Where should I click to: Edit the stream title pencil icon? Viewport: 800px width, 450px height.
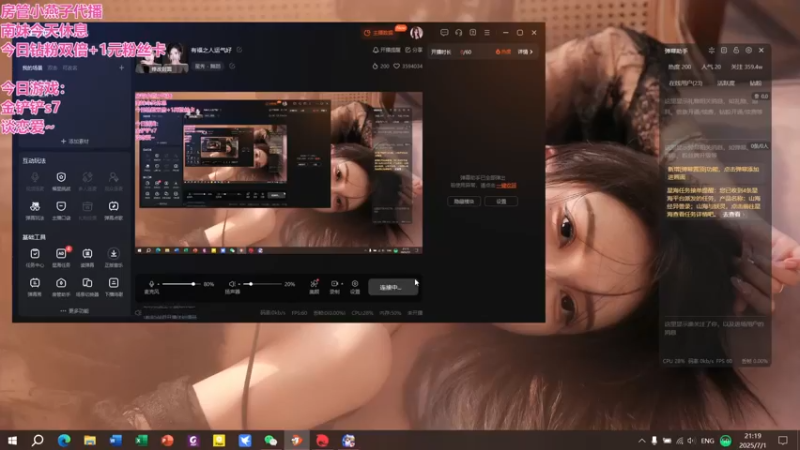[x=239, y=50]
